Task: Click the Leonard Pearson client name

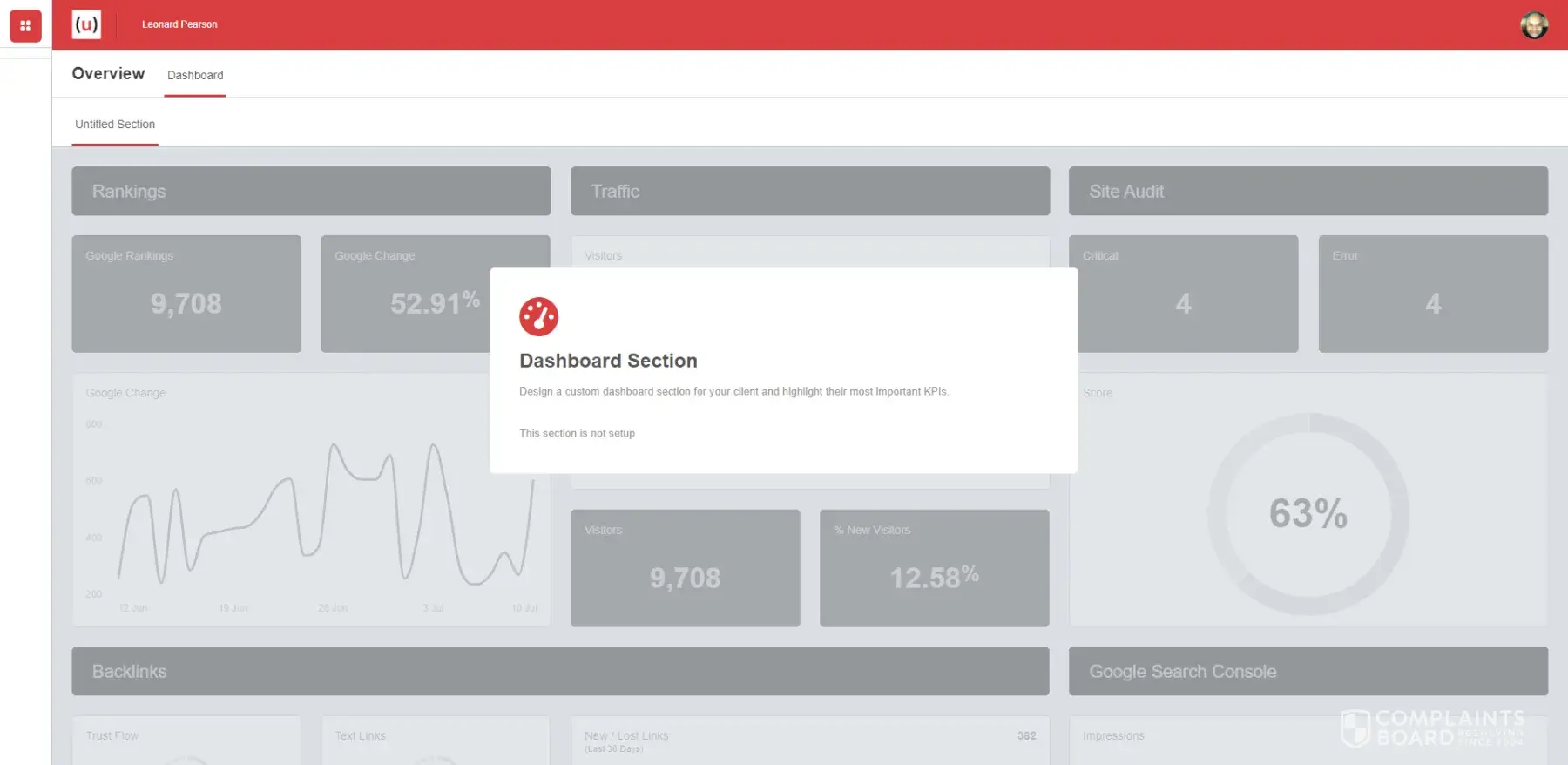Action: click(179, 24)
